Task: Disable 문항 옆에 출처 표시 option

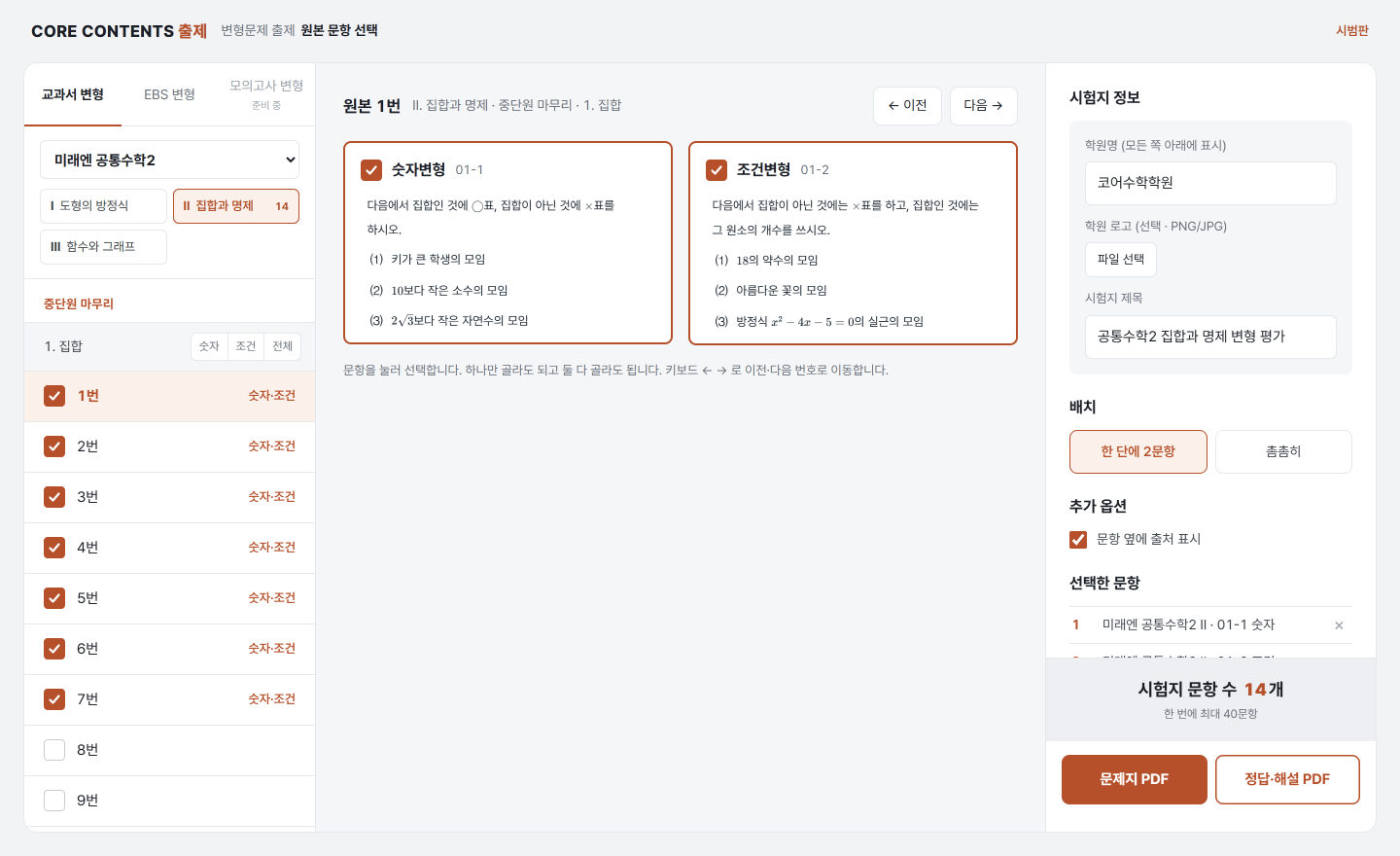Action: pyautogui.click(x=1078, y=539)
